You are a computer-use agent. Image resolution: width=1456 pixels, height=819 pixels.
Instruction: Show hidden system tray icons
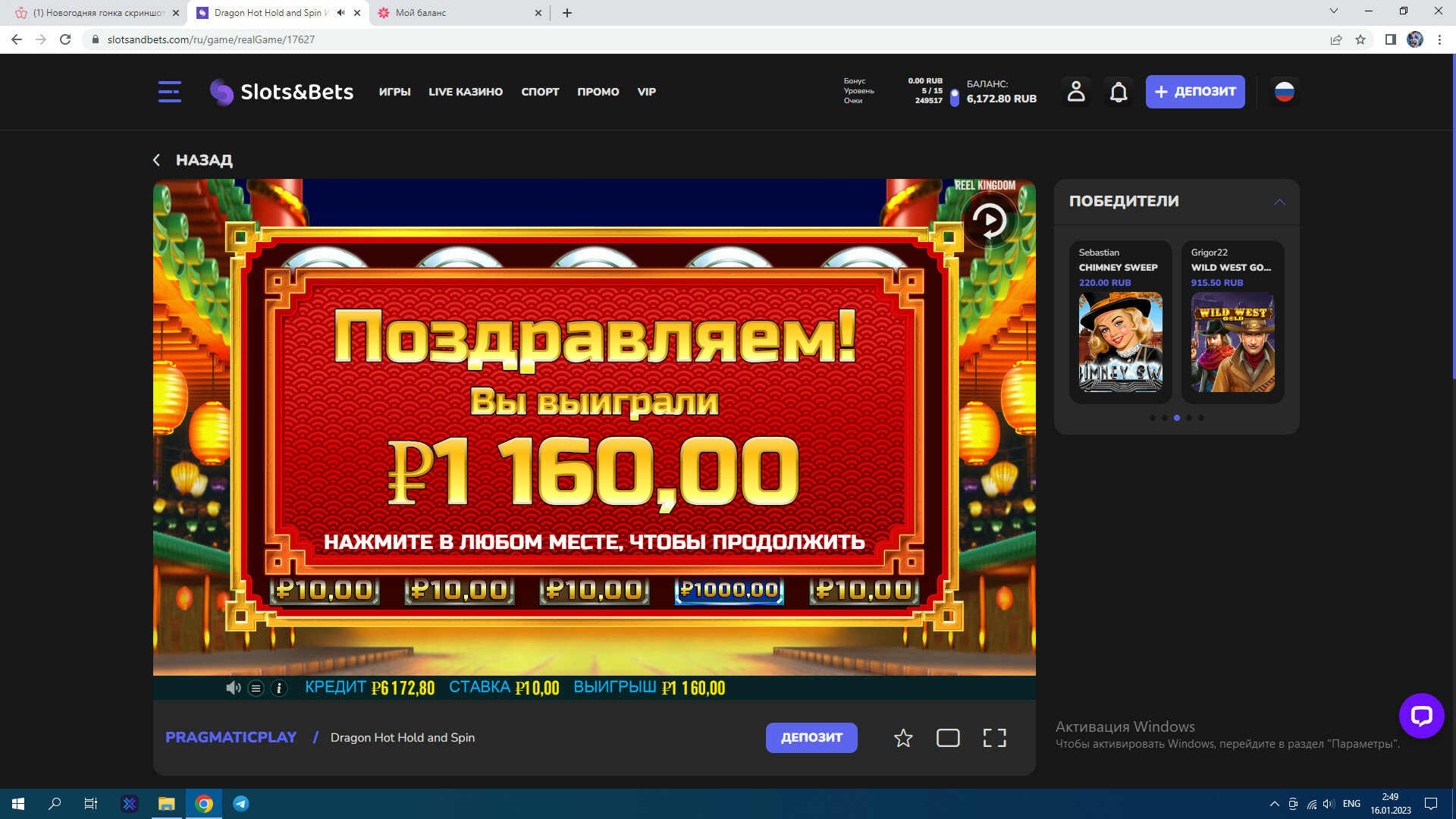[x=1274, y=804]
